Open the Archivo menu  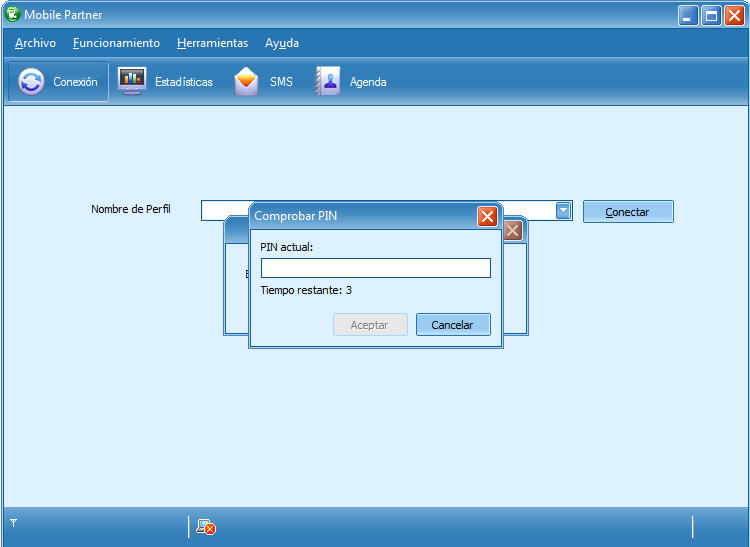pos(35,43)
